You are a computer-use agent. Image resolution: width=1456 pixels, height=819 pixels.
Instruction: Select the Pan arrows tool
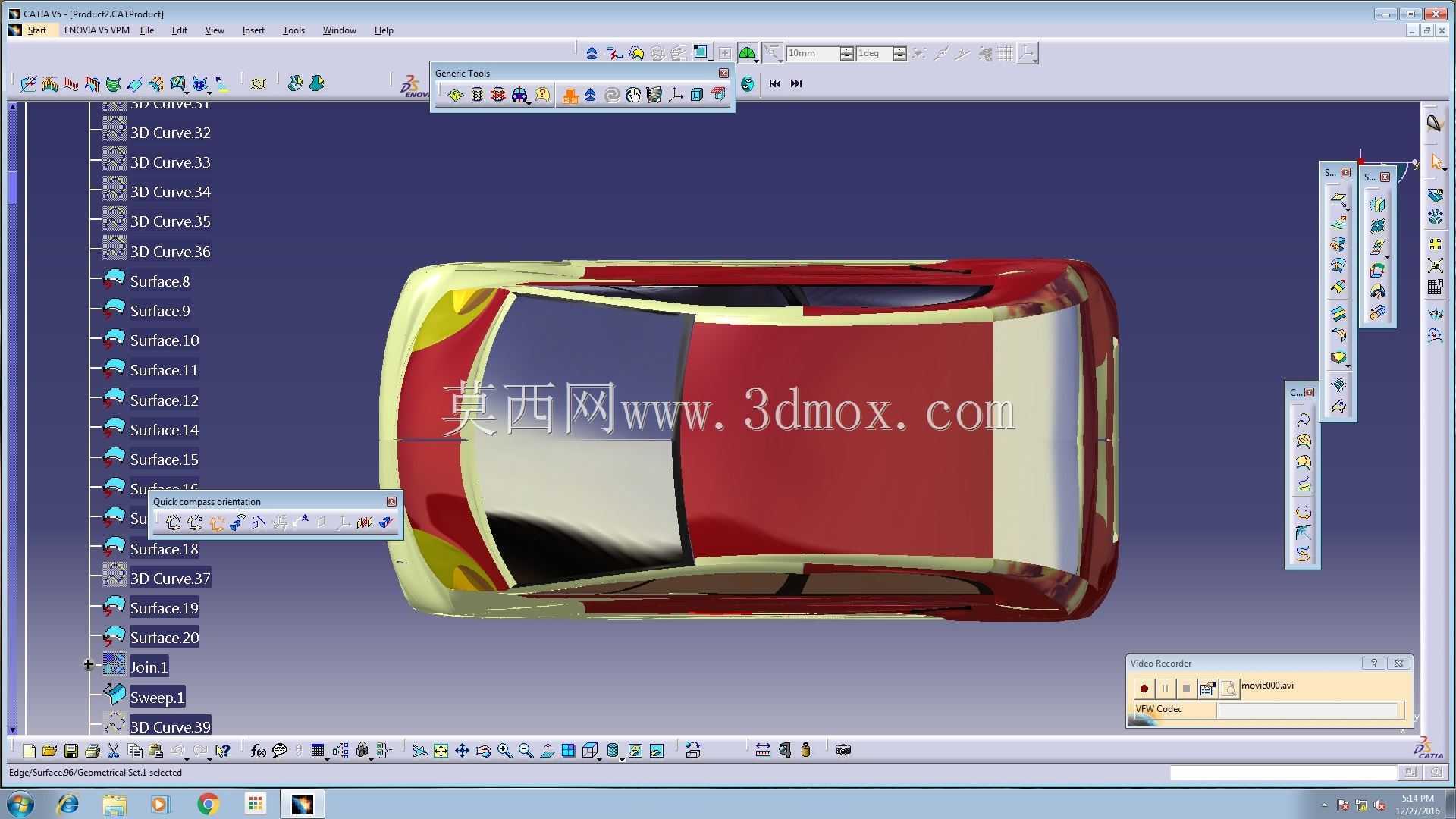[462, 751]
